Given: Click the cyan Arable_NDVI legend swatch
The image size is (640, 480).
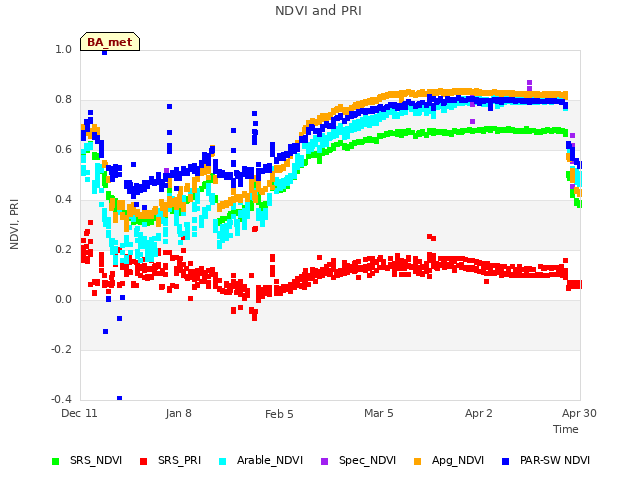Looking at the screenshot, I should pyautogui.click(x=222, y=461).
